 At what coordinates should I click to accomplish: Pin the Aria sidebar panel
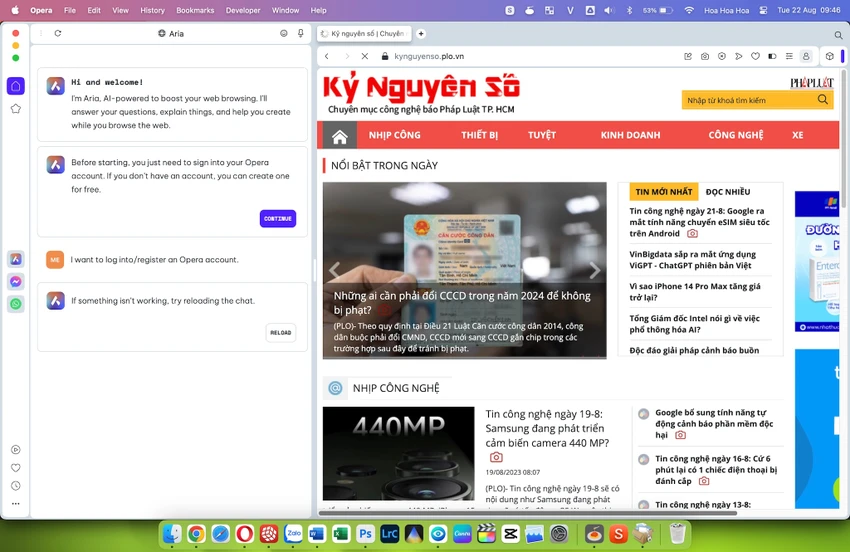300,33
